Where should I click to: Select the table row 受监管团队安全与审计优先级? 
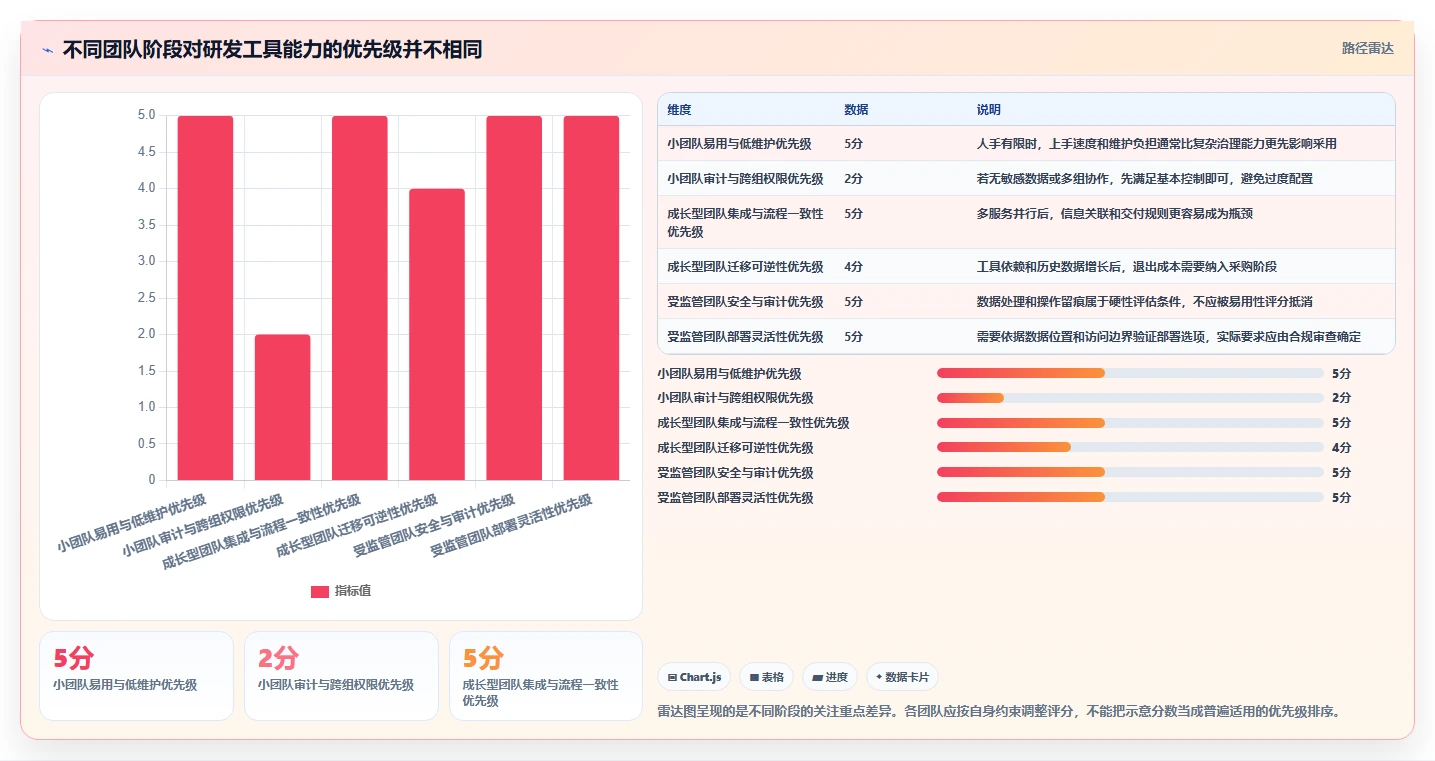click(x=1026, y=302)
